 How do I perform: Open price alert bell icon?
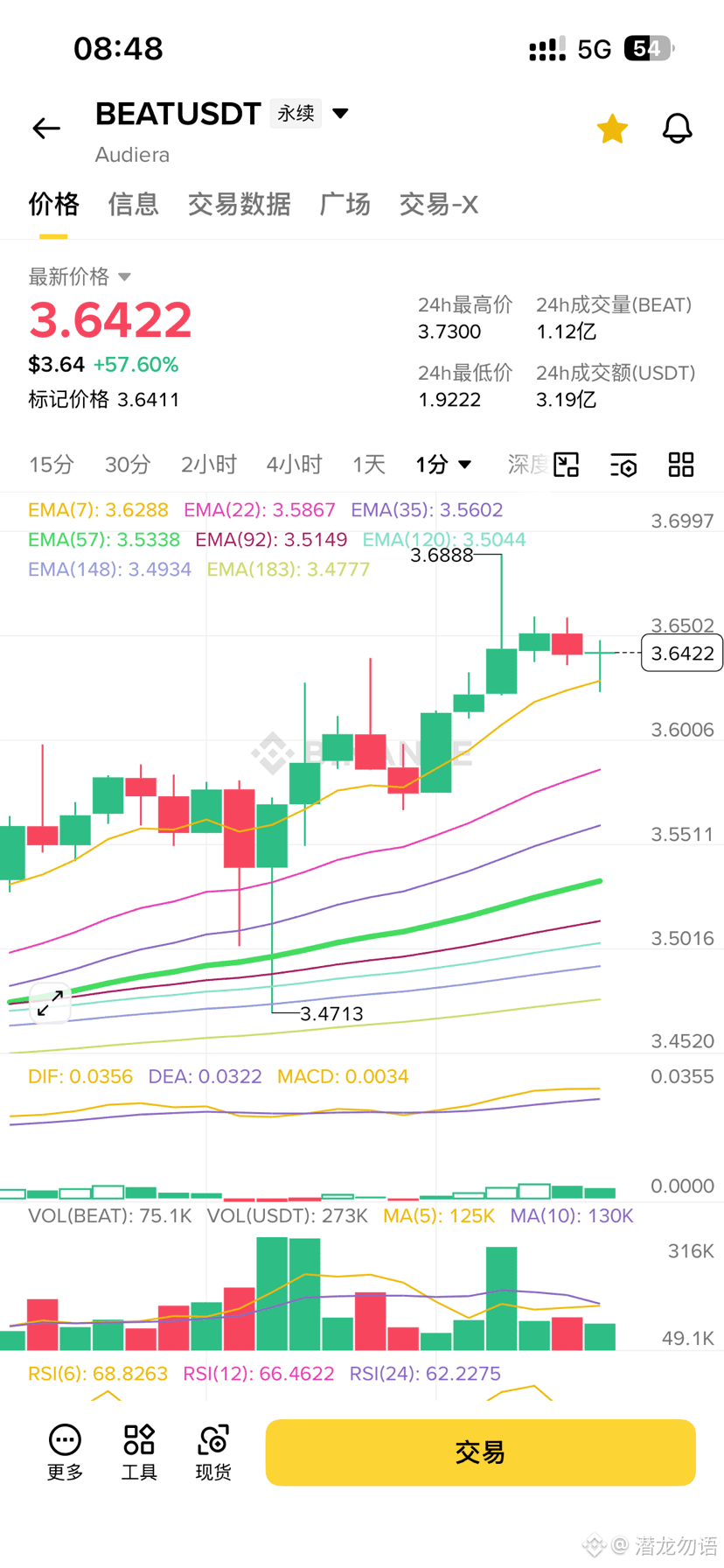(677, 129)
